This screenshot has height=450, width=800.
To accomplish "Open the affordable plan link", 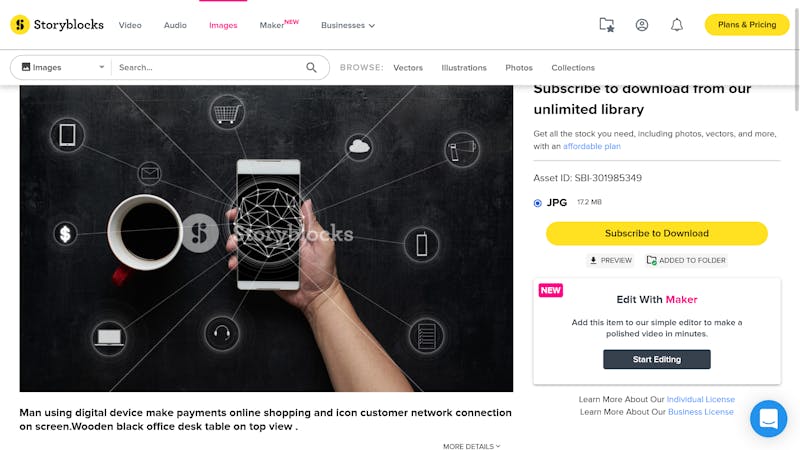I will (592, 146).
